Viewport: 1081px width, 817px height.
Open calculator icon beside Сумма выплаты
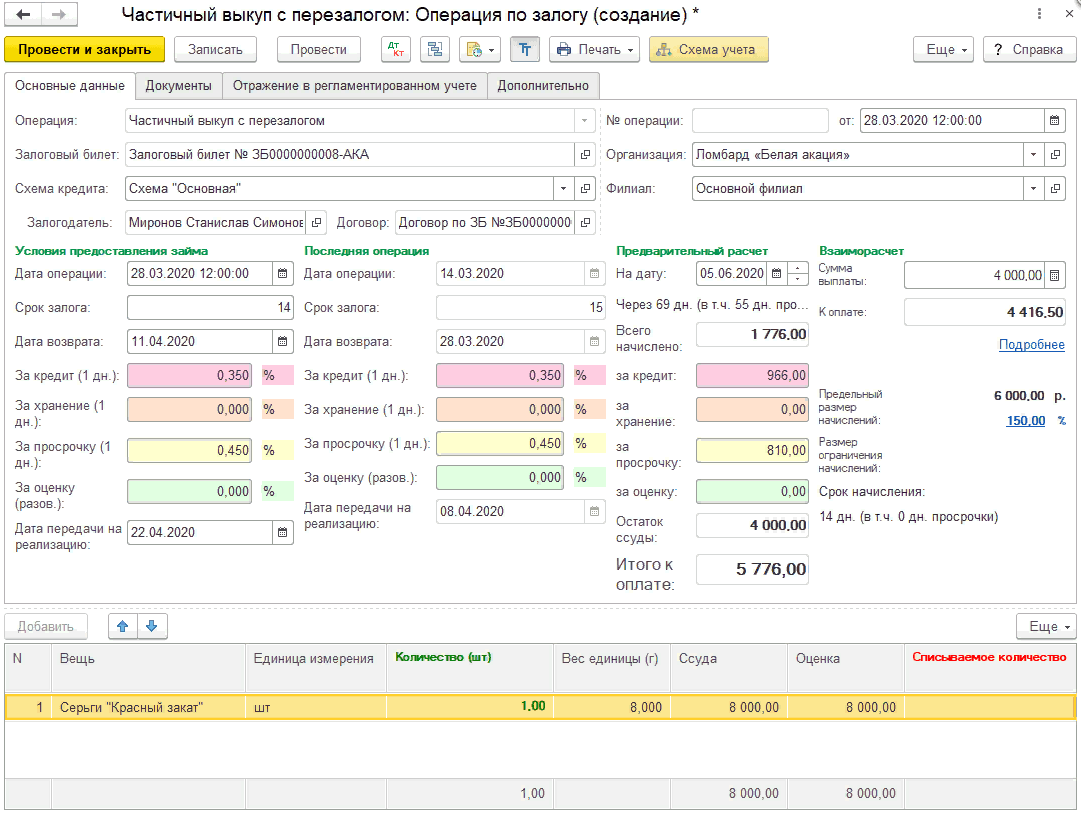pyautogui.click(x=1054, y=275)
